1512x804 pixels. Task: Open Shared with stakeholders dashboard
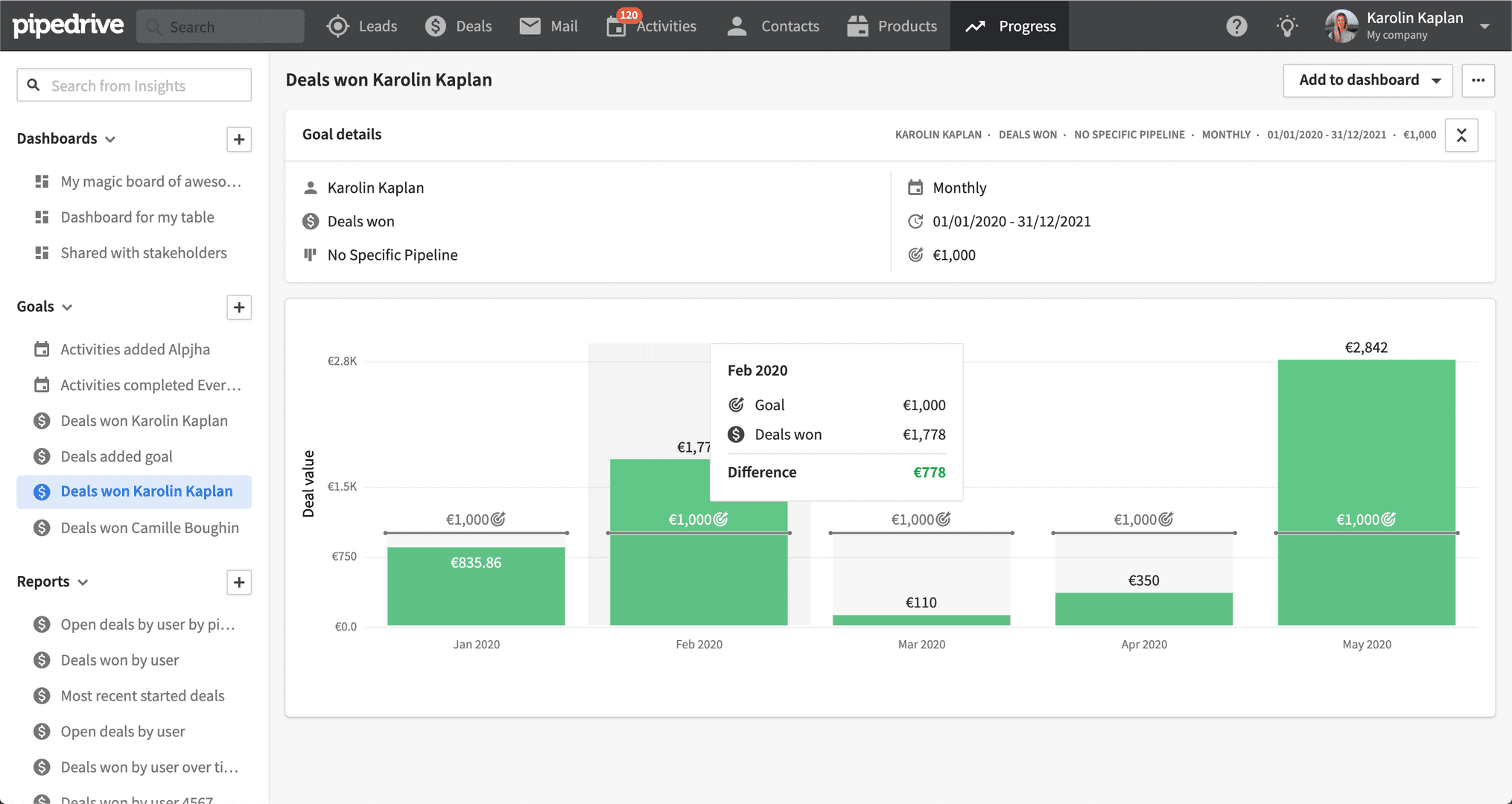[130, 253]
